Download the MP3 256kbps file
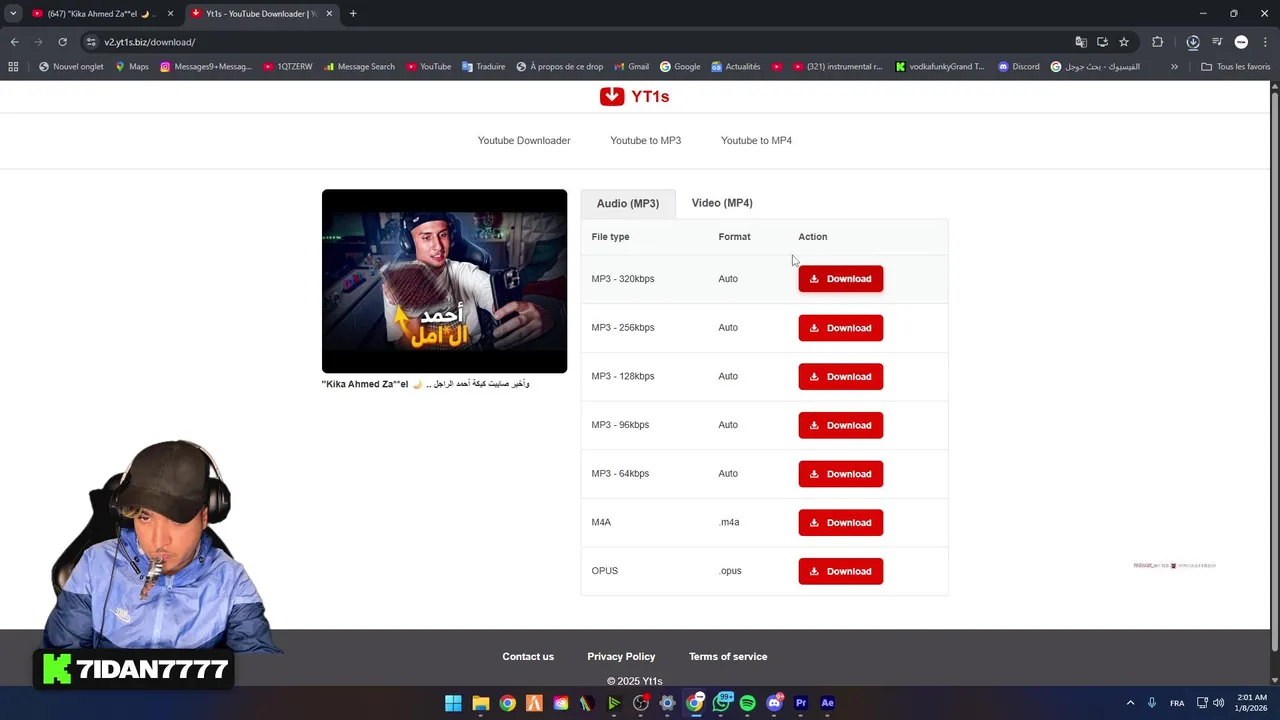This screenshot has width=1280, height=720. point(841,328)
